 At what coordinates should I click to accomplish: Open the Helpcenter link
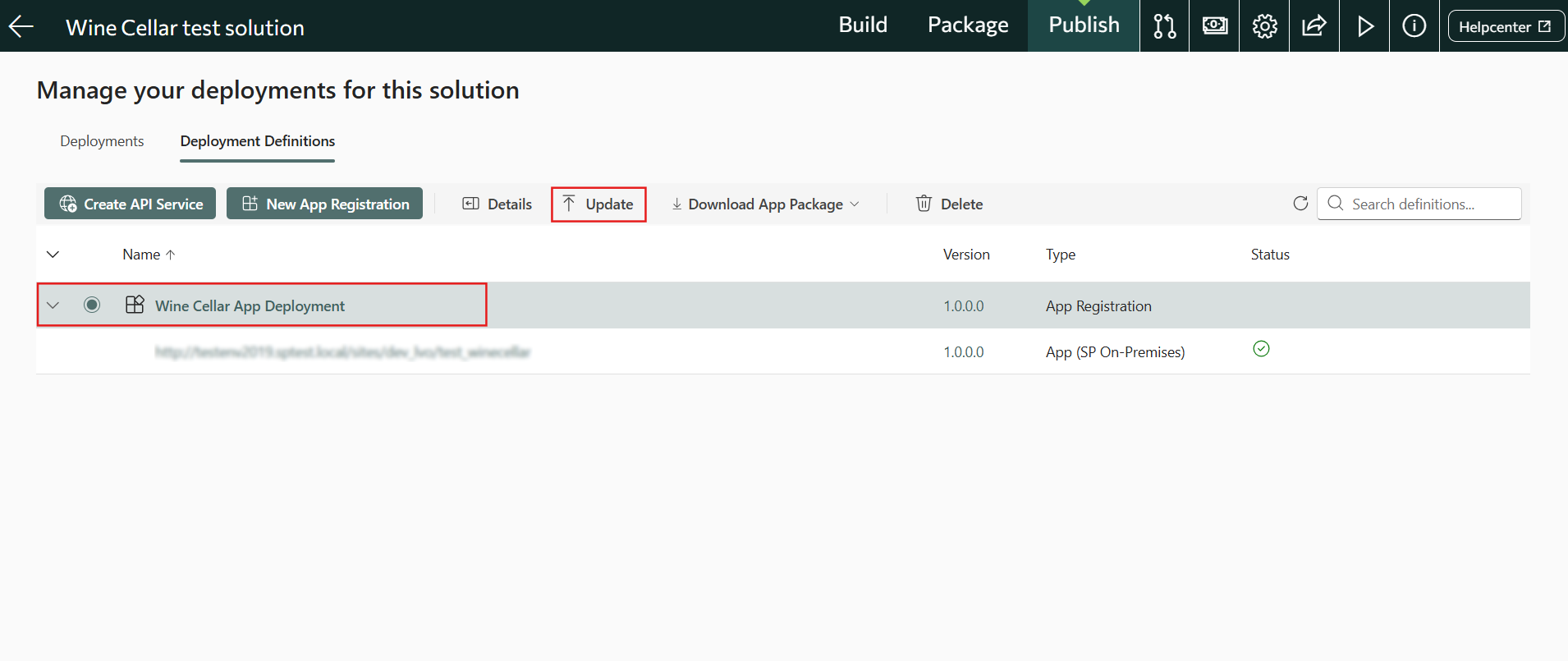pyautogui.click(x=1506, y=26)
